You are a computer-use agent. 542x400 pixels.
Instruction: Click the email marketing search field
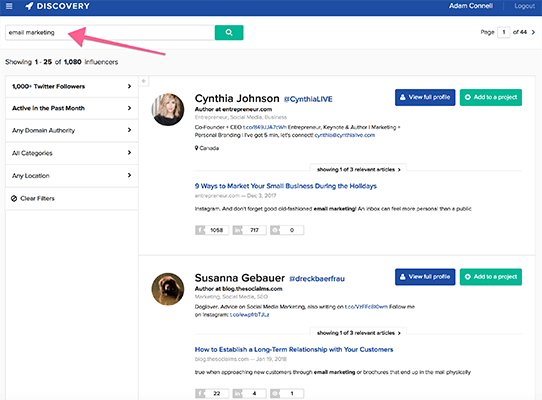pos(110,32)
